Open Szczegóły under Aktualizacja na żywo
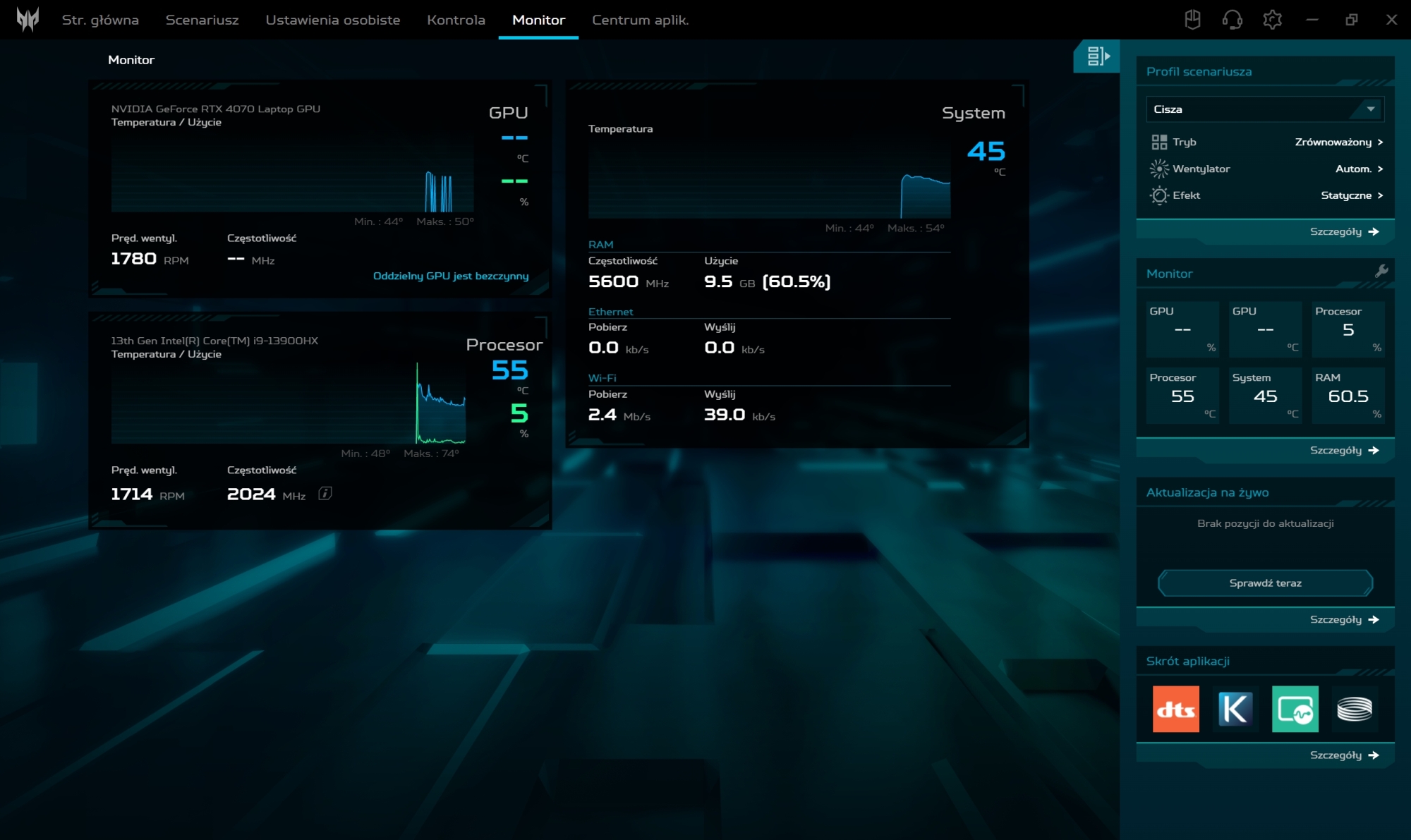 pyautogui.click(x=1344, y=619)
